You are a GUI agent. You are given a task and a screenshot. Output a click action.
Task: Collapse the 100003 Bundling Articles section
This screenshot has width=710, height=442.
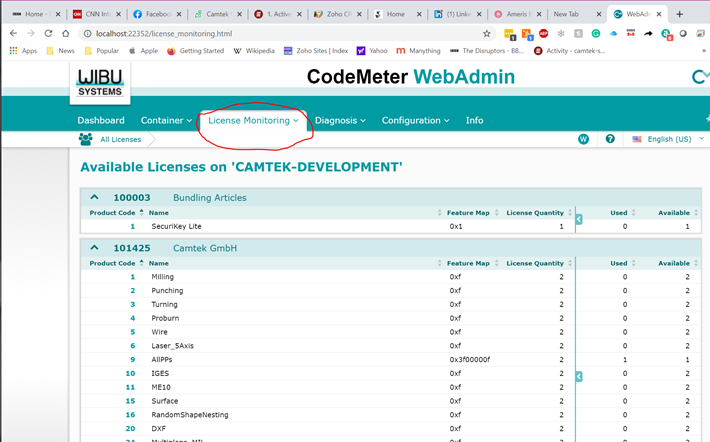(x=94, y=198)
